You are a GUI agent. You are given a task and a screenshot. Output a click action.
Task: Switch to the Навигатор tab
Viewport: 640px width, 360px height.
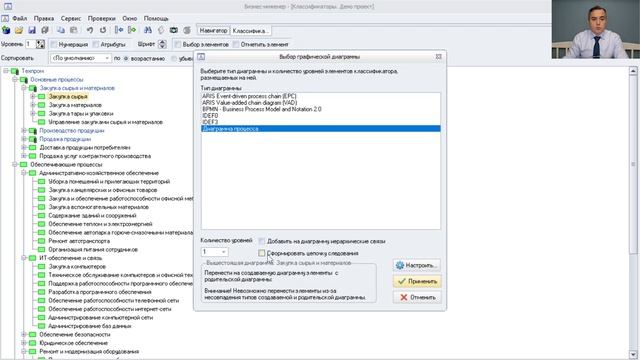(x=213, y=31)
